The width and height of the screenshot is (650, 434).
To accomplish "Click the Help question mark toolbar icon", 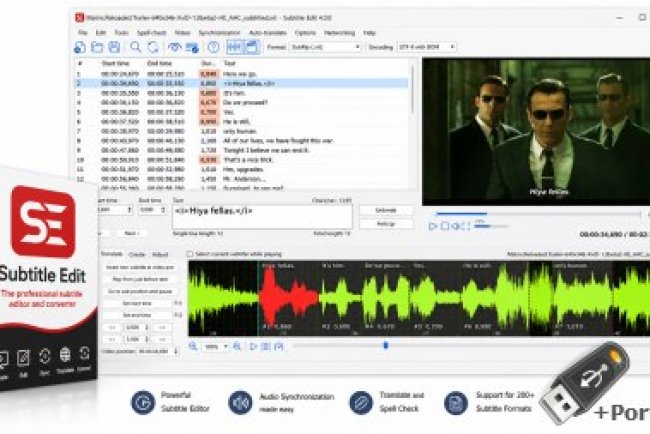I will 213,47.
